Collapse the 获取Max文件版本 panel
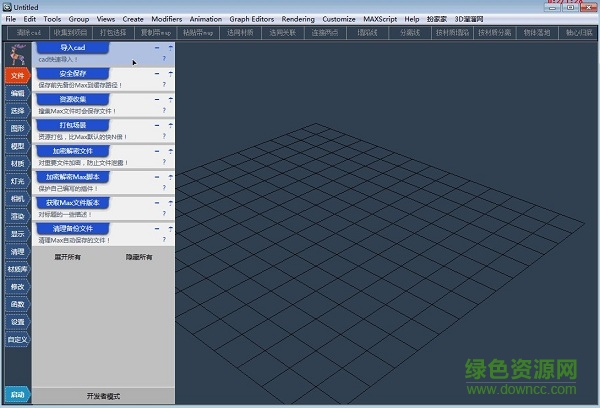Screen dimensions: 600x408 coord(157,203)
